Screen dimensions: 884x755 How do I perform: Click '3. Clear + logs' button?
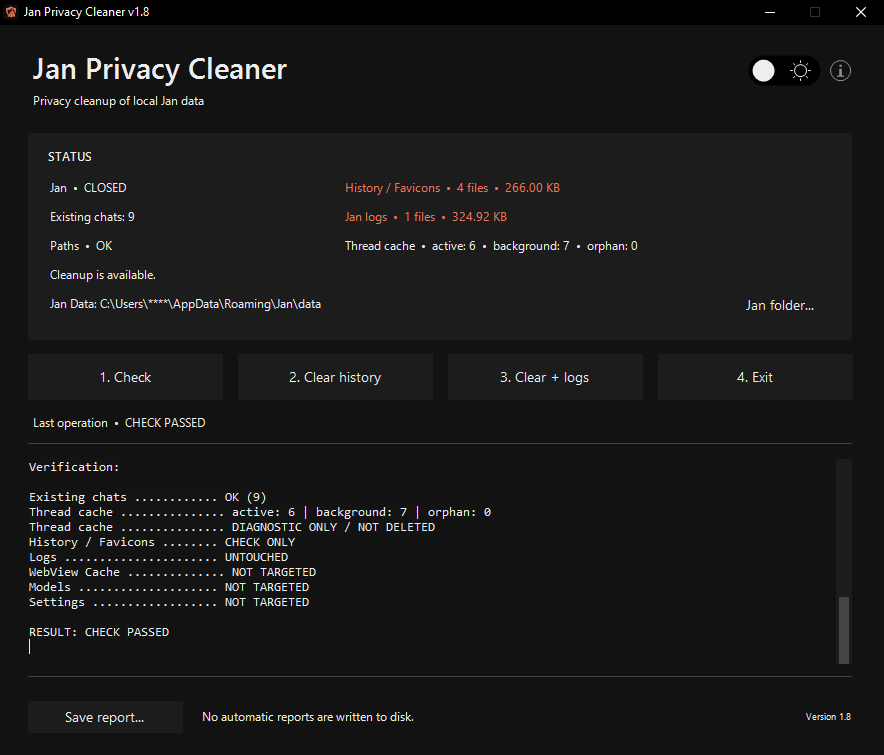tap(545, 377)
